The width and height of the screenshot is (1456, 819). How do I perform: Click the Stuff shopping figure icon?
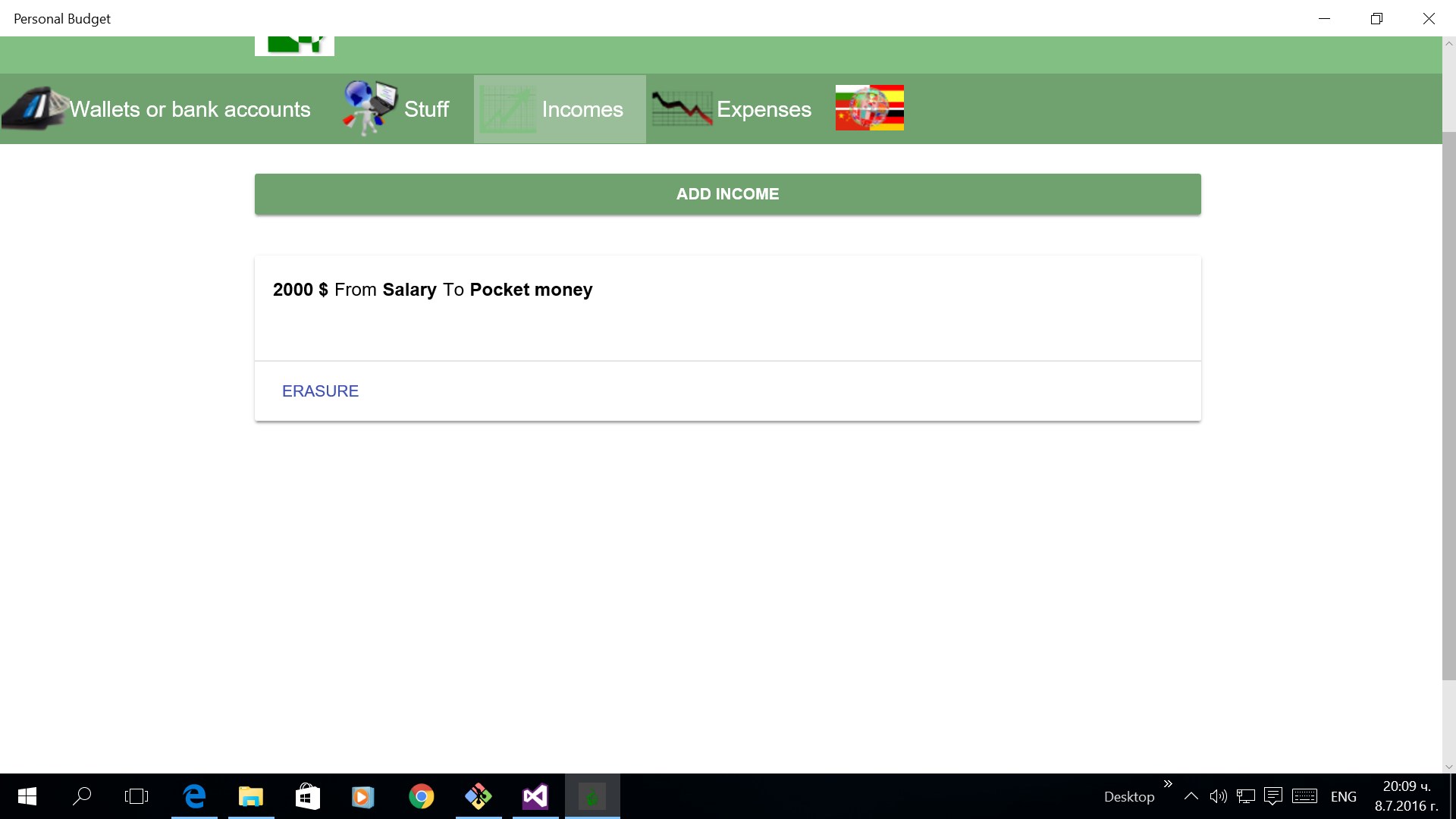pyautogui.click(x=369, y=109)
